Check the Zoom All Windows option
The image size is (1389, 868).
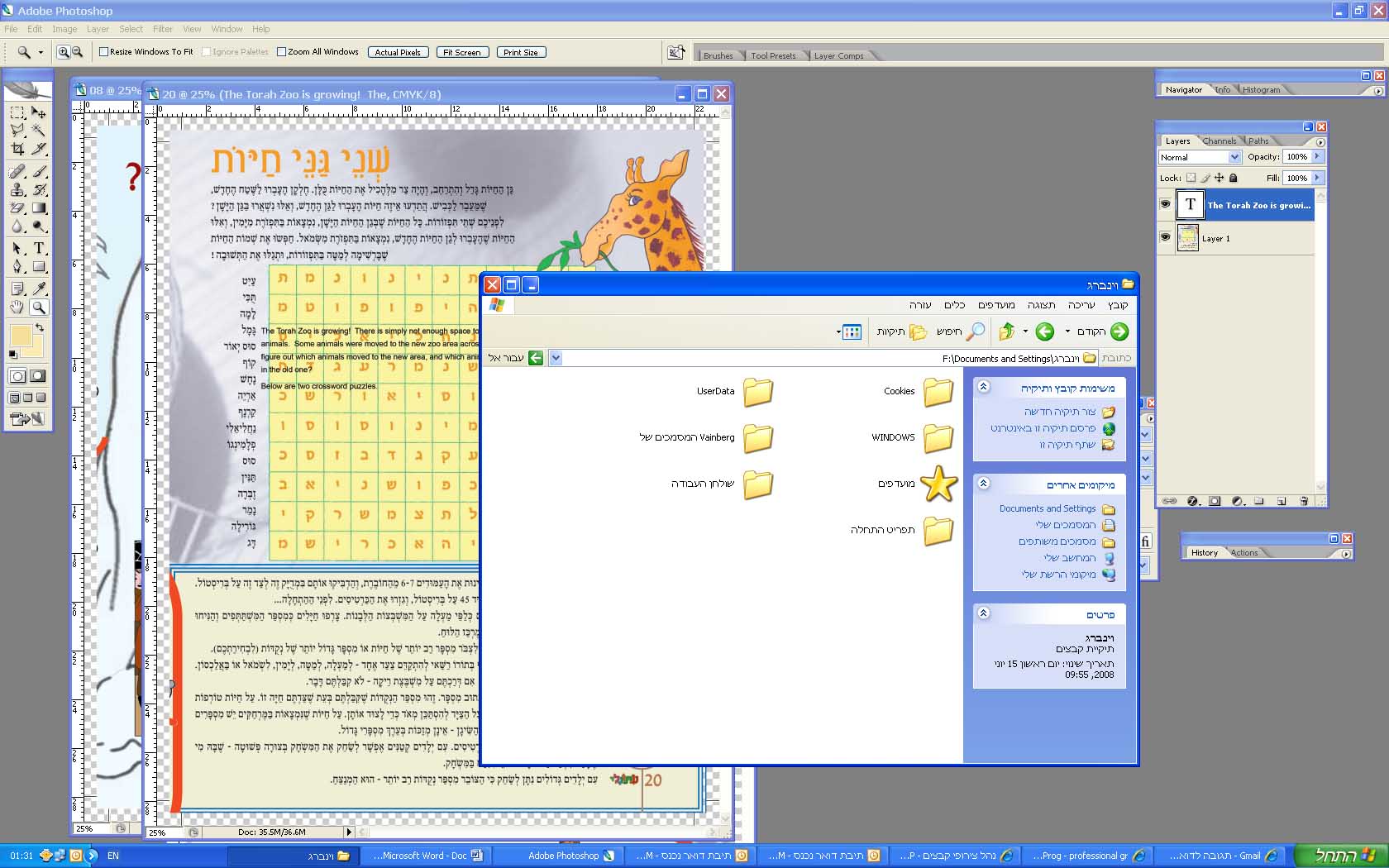(x=282, y=52)
